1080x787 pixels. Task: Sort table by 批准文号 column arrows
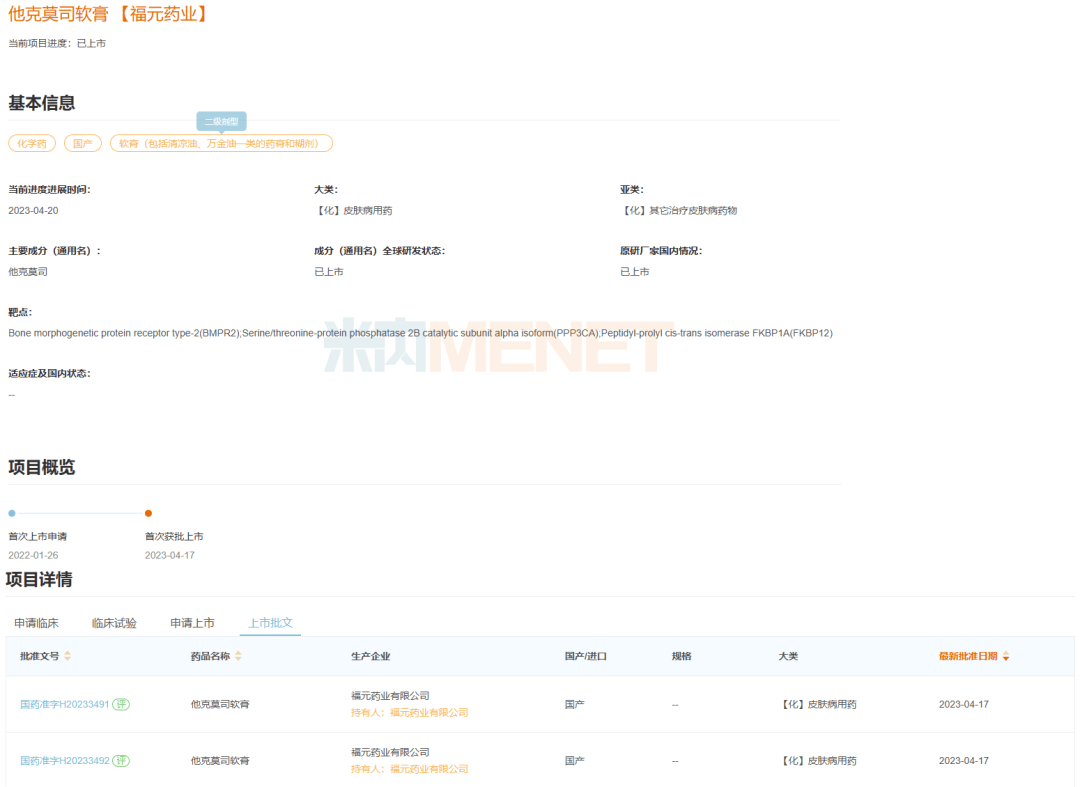coord(68,656)
